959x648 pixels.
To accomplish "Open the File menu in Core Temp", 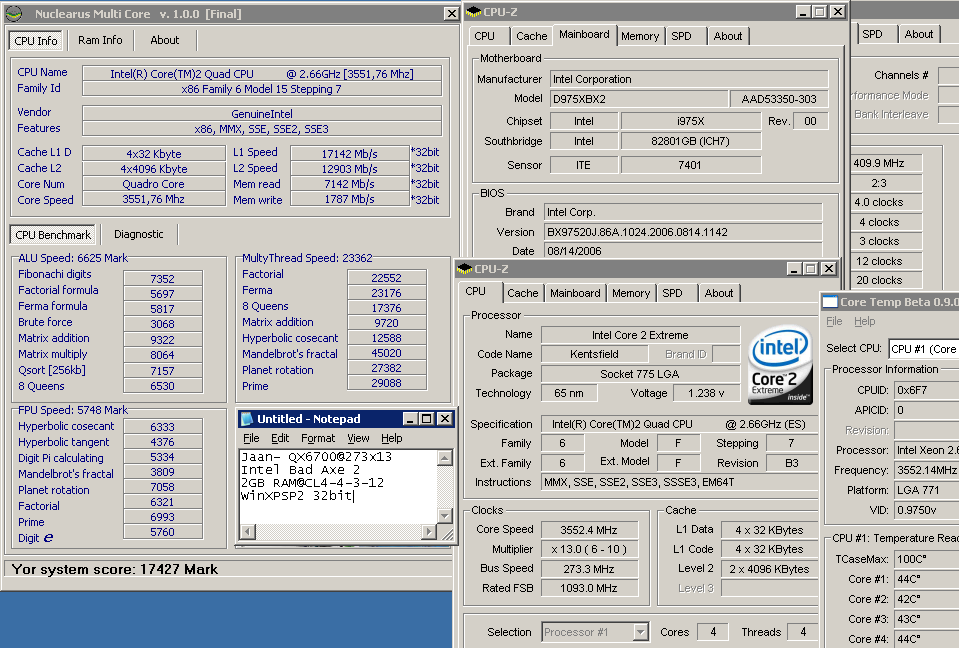I will click(x=834, y=322).
